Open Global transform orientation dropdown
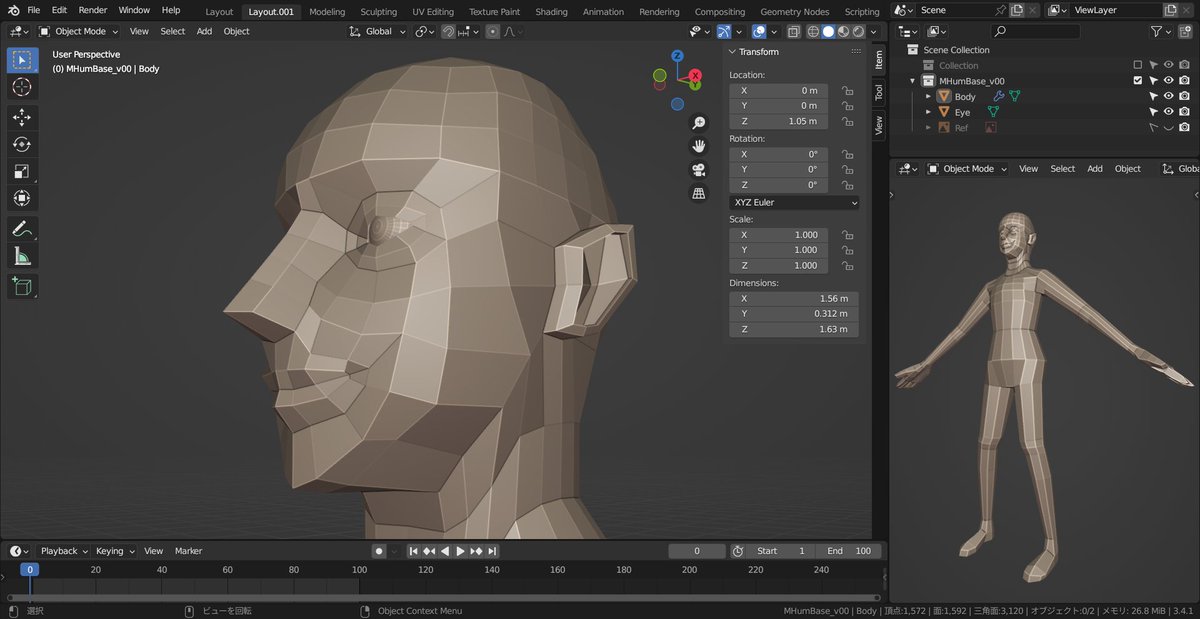1200x619 pixels. pos(378,31)
